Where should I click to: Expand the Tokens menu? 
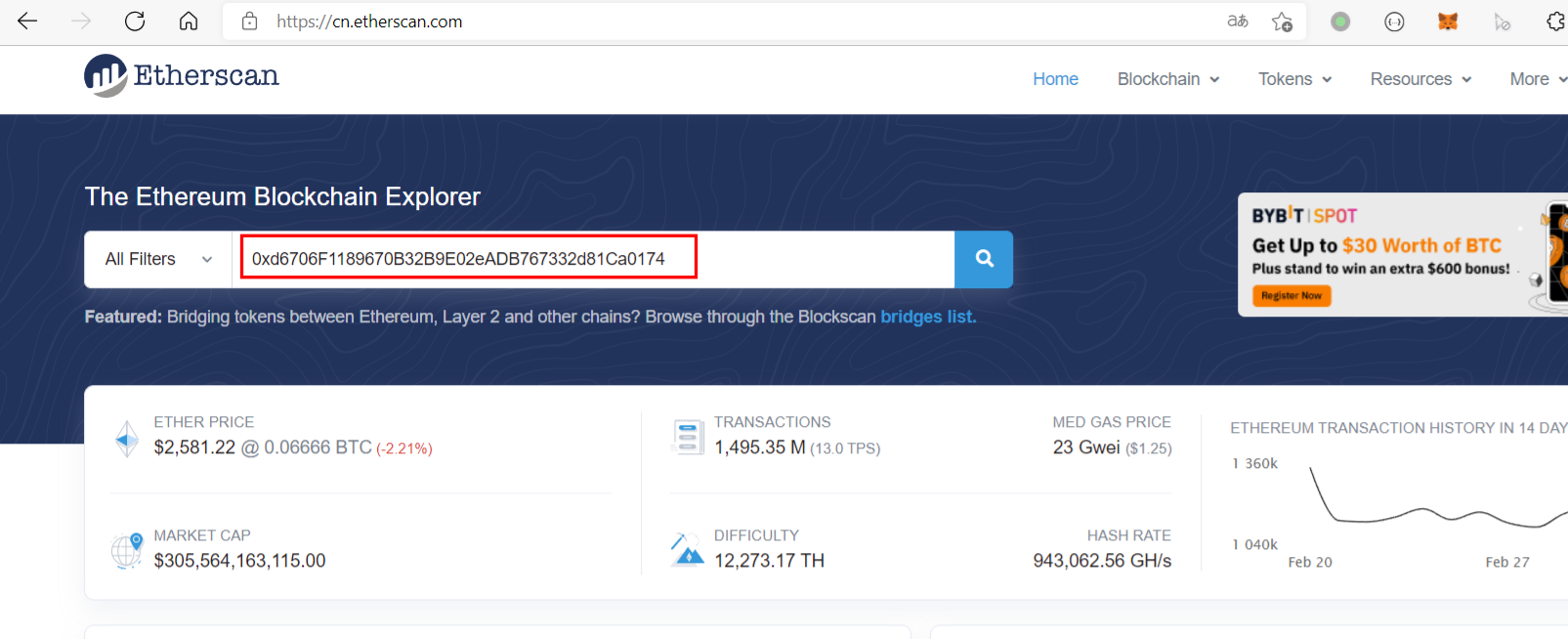click(x=1295, y=79)
